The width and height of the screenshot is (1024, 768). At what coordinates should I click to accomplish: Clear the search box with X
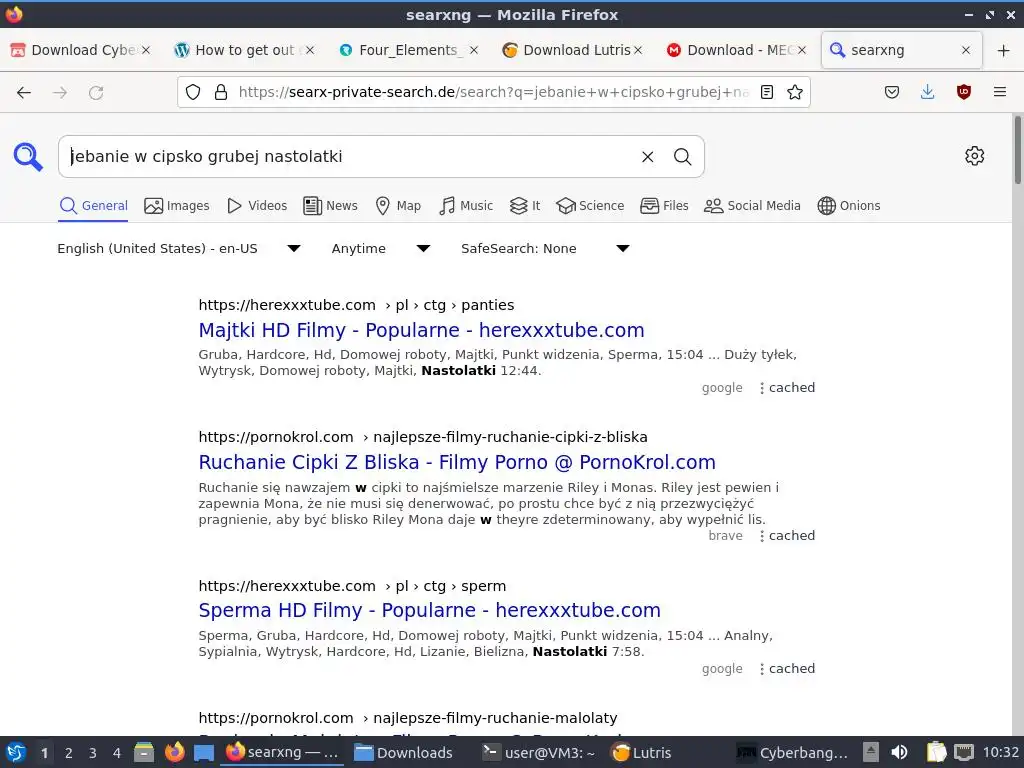[647, 157]
